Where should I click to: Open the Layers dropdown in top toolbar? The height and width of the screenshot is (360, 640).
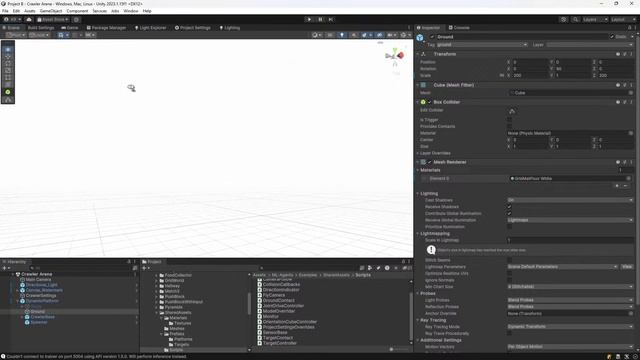point(595,19)
